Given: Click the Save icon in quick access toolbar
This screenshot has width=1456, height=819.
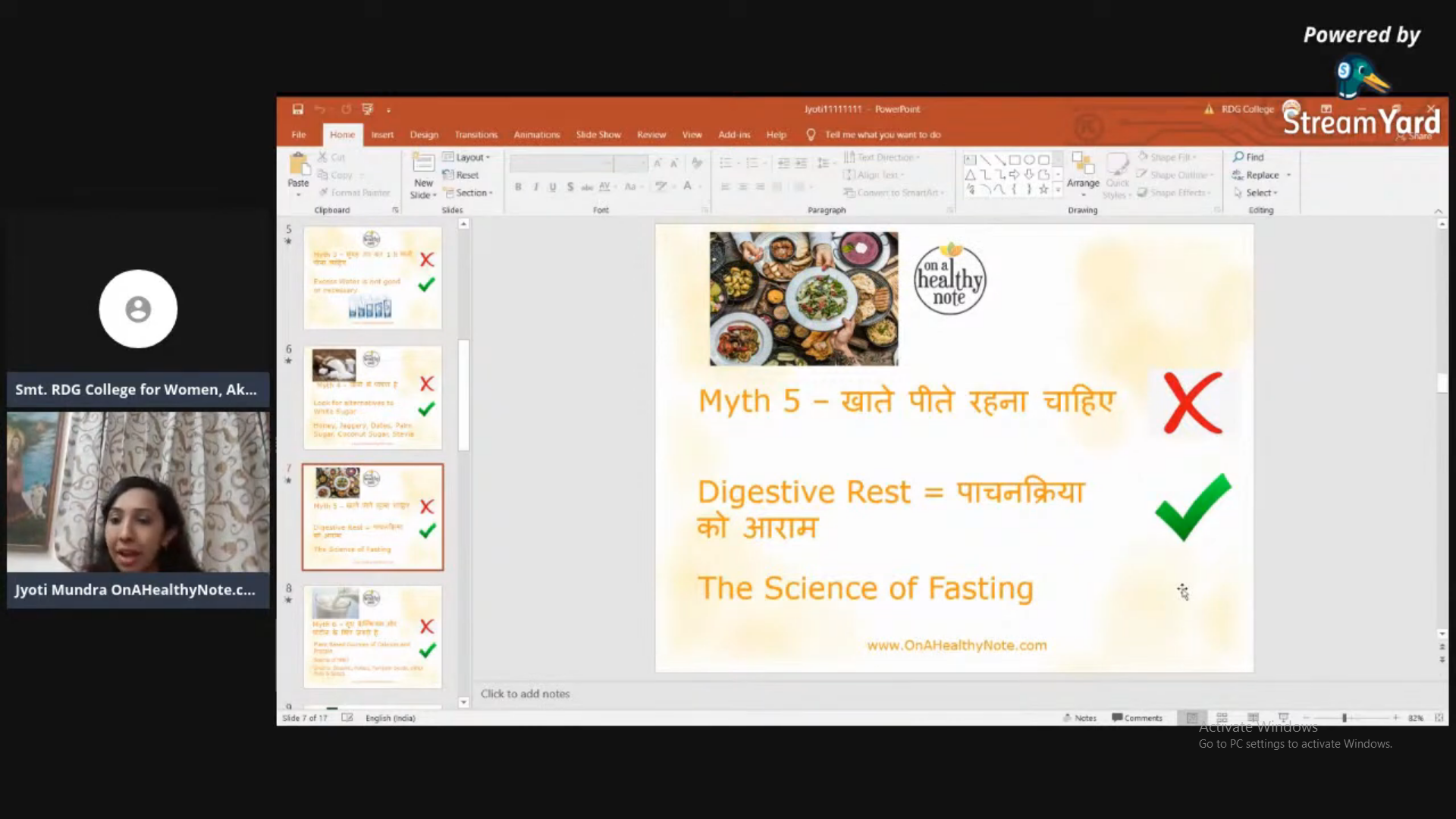Looking at the screenshot, I should 297,109.
